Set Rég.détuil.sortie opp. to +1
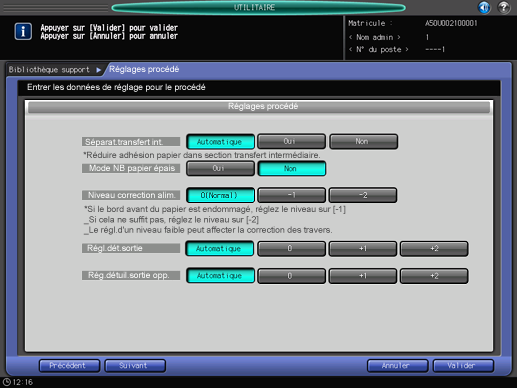The height and width of the screenshot is (388, 517). pyautogui.click(x=363, y=276)
